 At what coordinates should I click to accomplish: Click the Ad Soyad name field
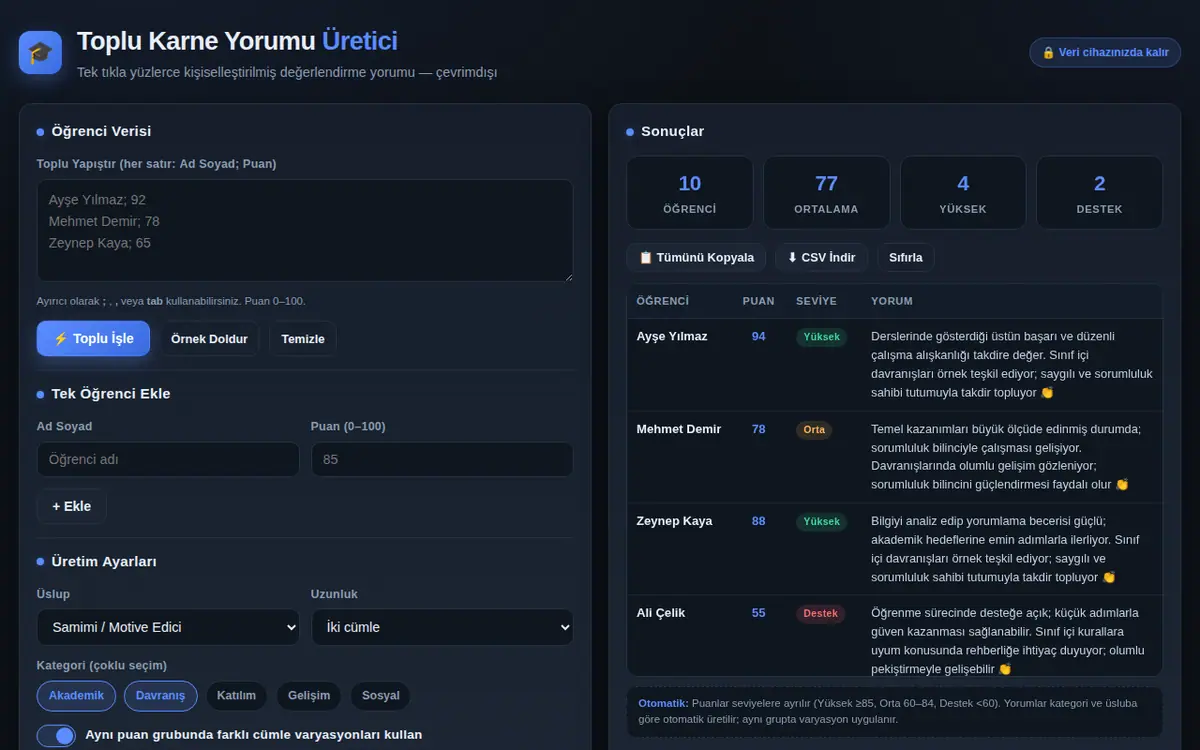point(168,459)
